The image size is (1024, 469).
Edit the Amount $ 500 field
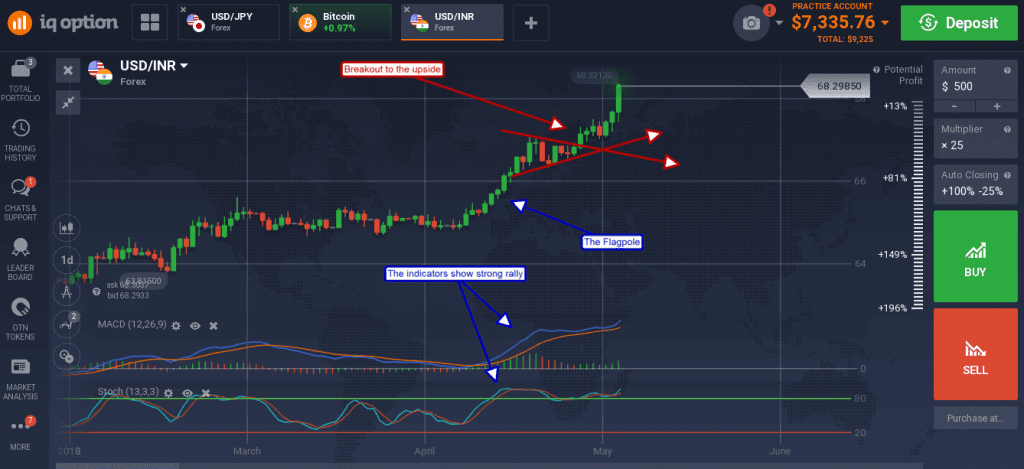point(975,80)
